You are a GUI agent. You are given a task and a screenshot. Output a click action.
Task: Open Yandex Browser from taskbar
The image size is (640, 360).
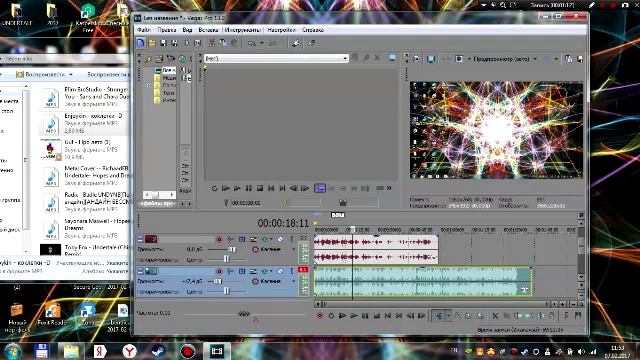coord(129,351)
